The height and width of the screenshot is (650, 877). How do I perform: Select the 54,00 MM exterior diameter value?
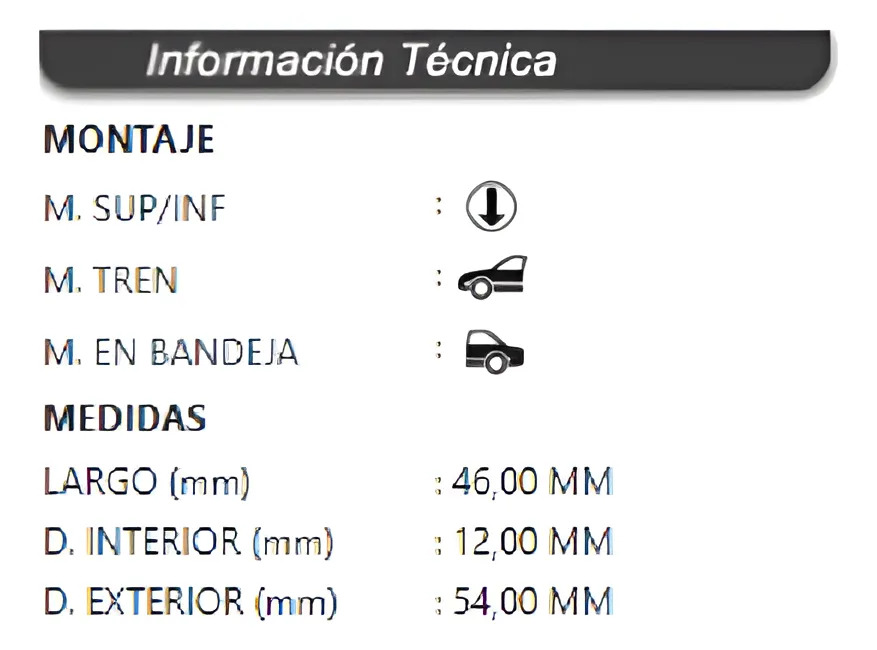coord(532,603)
